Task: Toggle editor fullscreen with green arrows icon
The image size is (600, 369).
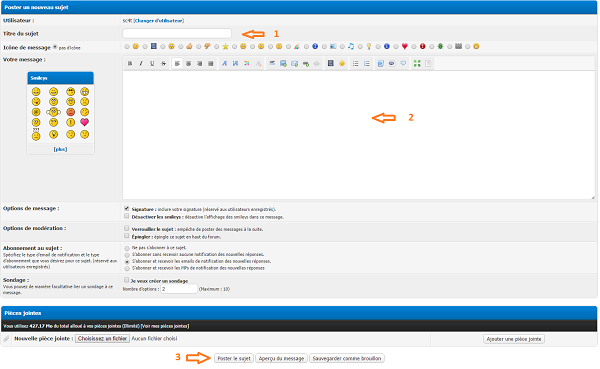Action: point(417,64)
